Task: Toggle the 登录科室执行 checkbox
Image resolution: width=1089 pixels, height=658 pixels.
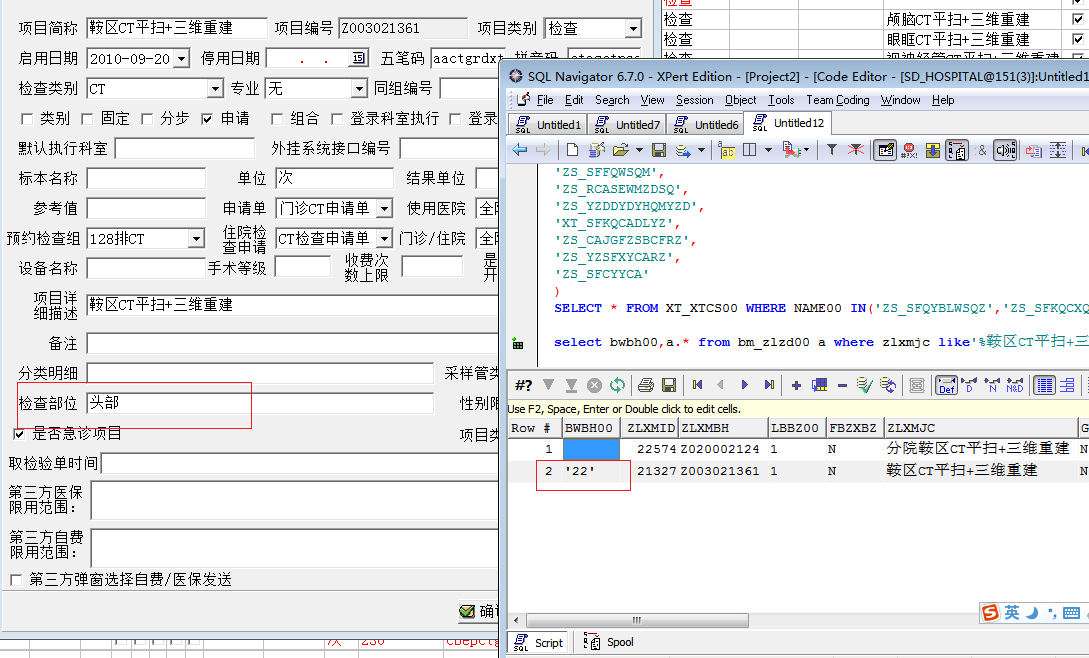Action: (337, 120)
